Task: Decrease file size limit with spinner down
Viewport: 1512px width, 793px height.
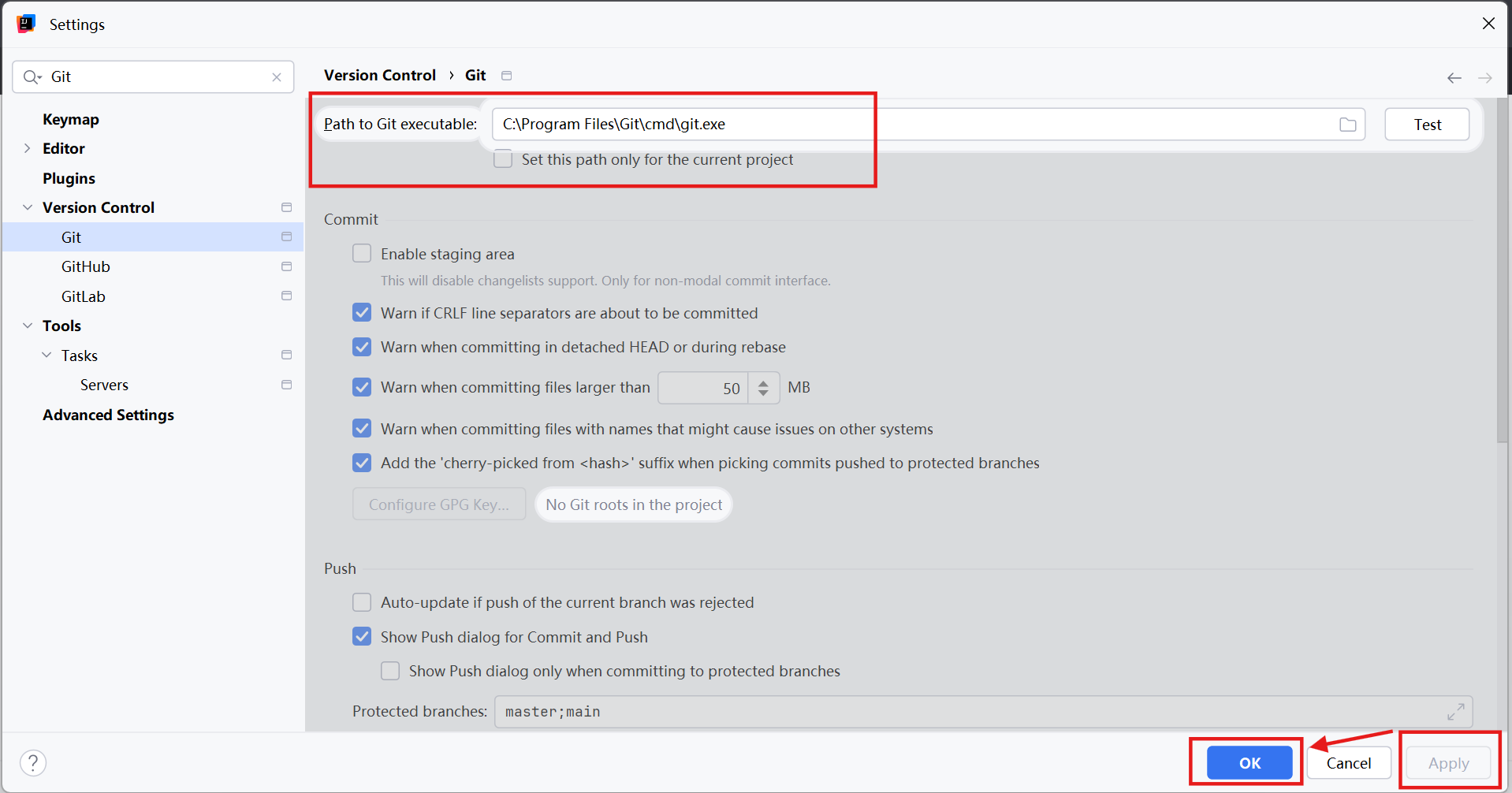Action: pos(763,393)
